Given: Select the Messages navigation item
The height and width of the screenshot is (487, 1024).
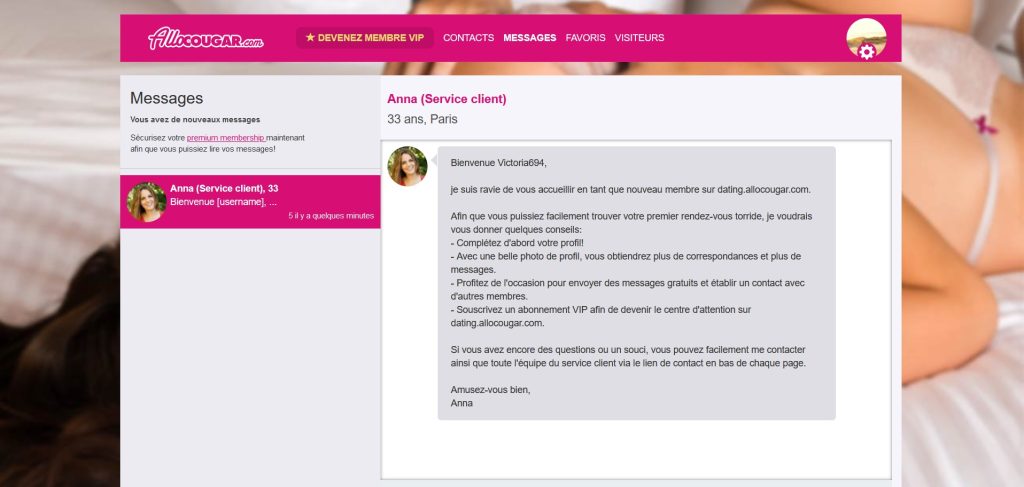Looking at the screenshot, I should 529,38.
